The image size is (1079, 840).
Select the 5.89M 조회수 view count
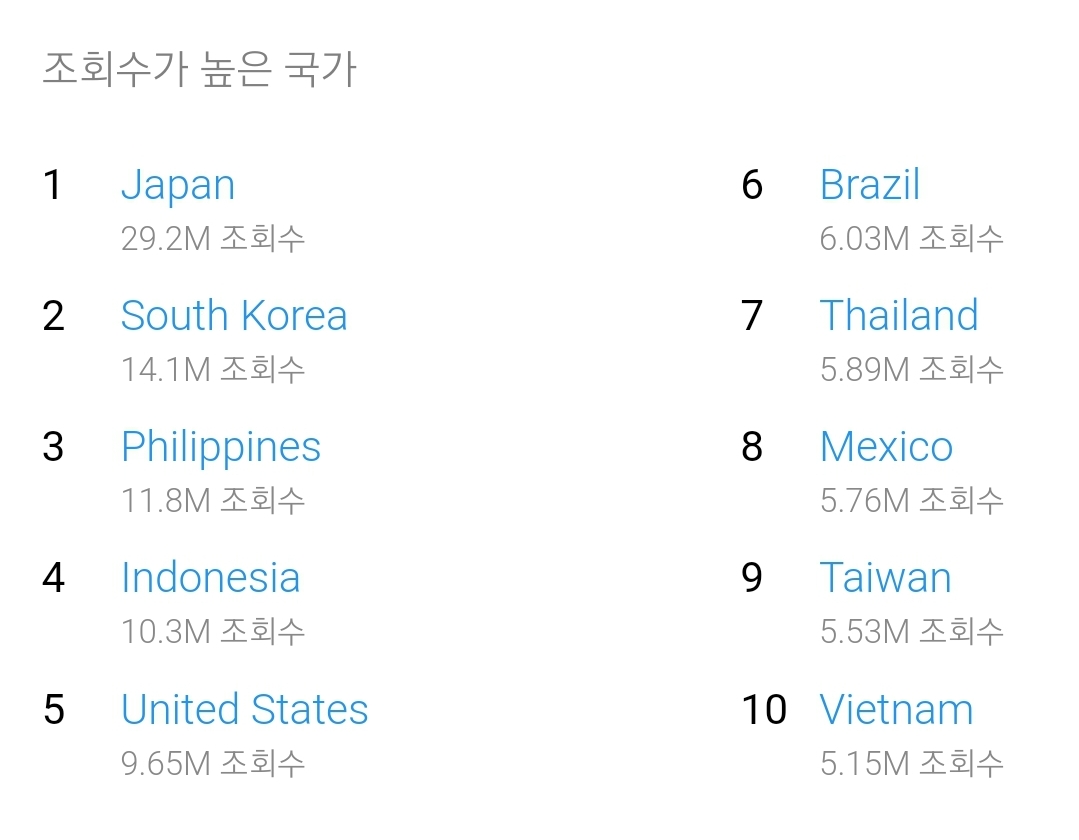point(911,370)
